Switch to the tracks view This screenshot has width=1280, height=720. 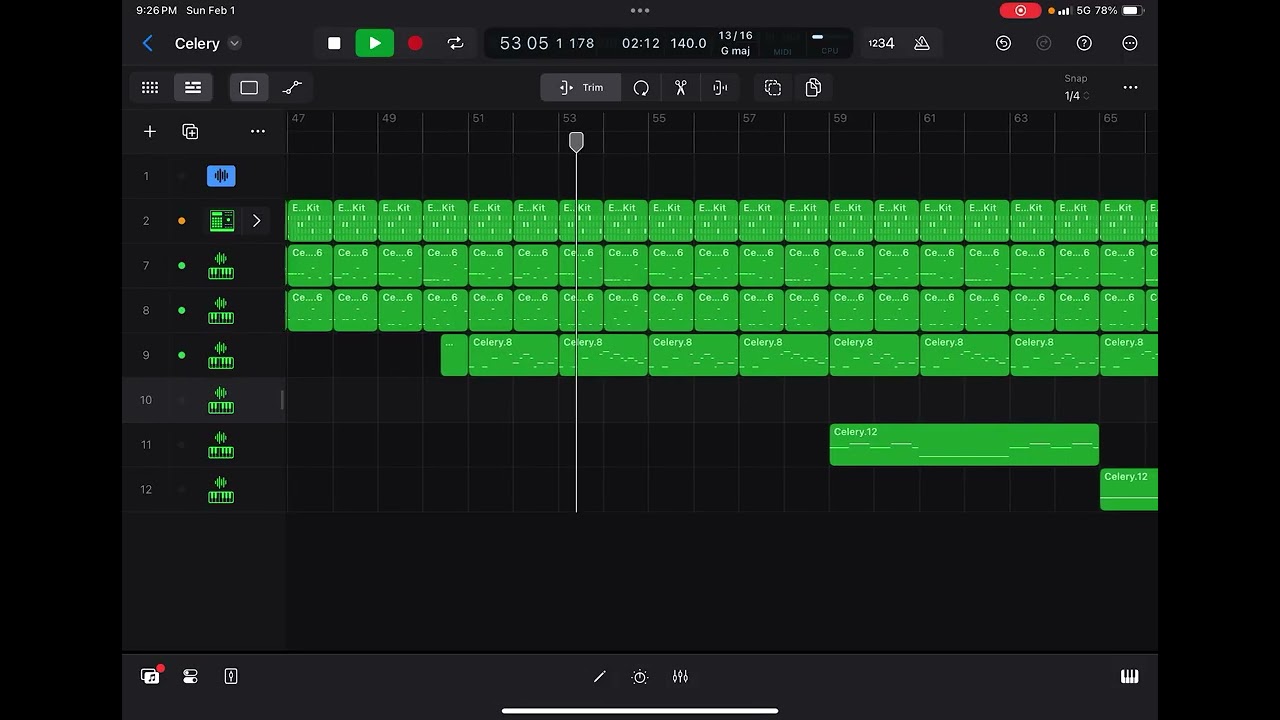(193, 88)
